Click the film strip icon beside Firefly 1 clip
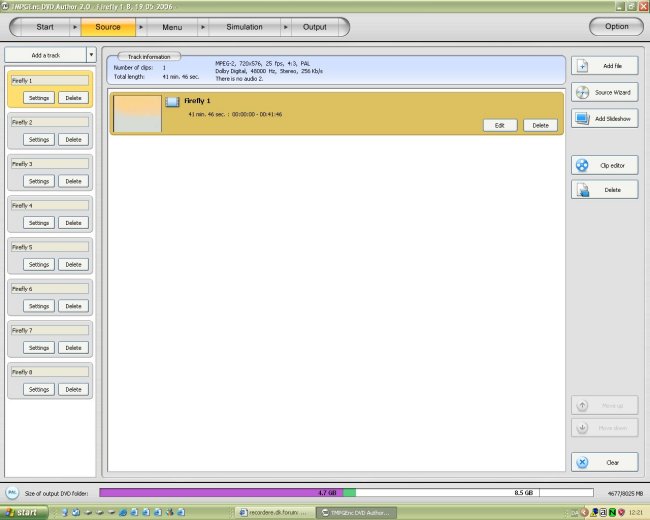 click(x=172, y=102)
